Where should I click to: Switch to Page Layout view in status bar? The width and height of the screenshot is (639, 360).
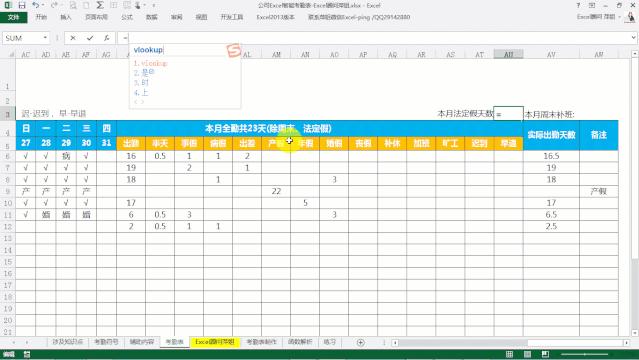coord(527,354)
